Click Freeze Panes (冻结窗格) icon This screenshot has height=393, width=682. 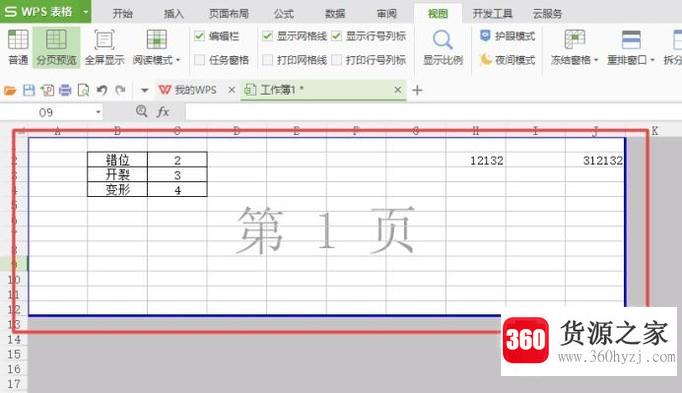click(575, 39)
